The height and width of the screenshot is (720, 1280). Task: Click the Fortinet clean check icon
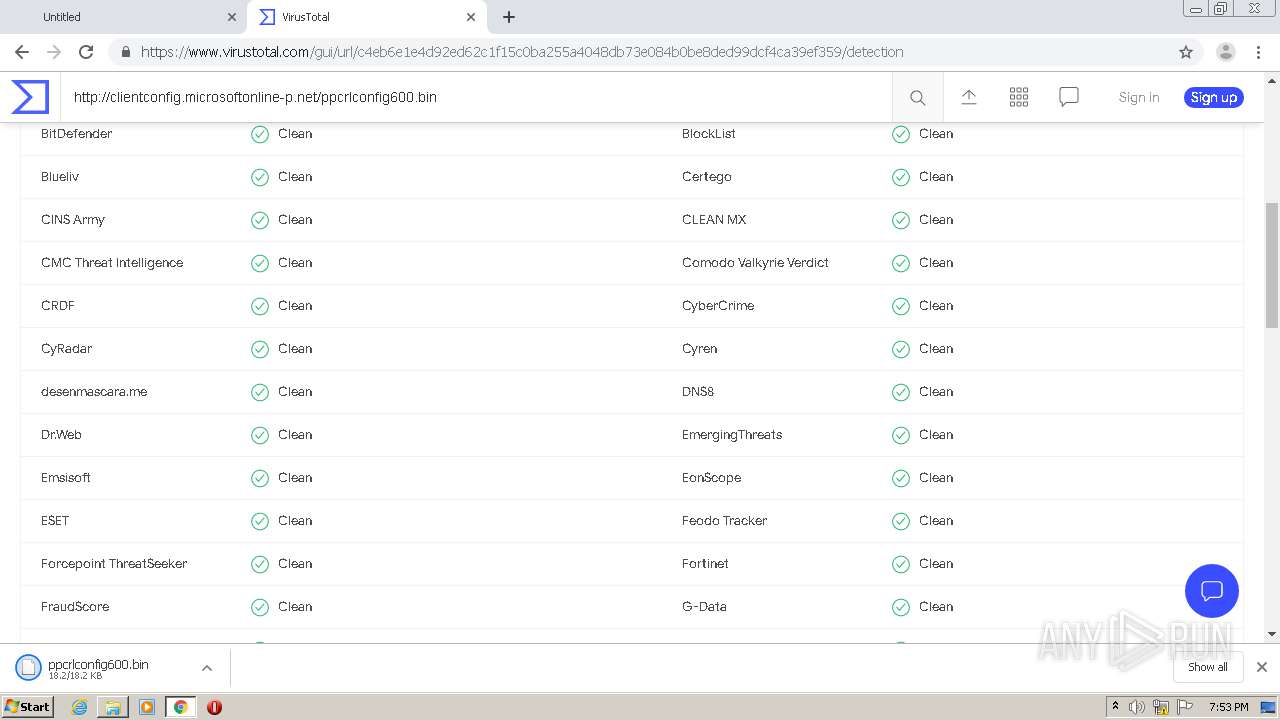pyautogui.click(x=901, y=564)
